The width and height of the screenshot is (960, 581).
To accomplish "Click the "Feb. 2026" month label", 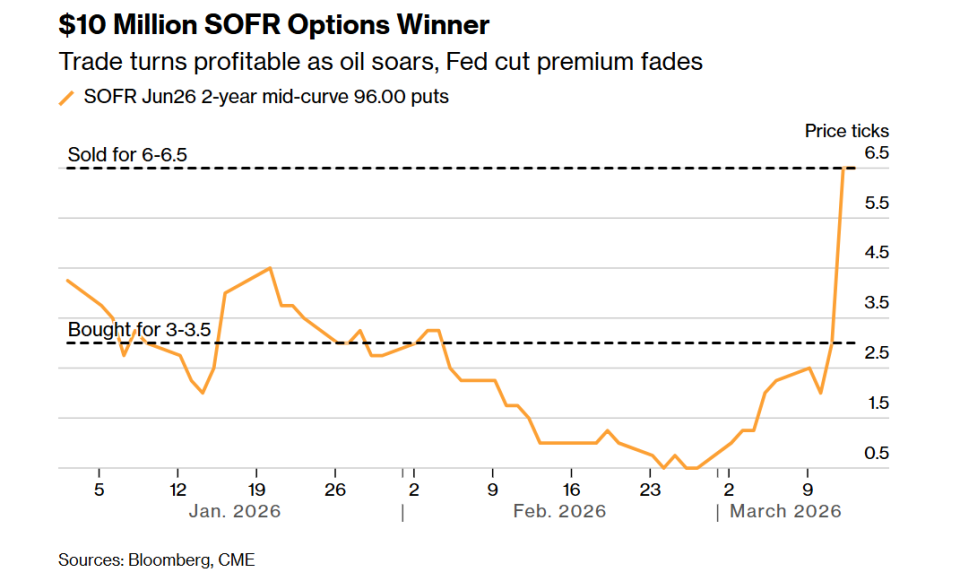I will [x=560, y=511].
